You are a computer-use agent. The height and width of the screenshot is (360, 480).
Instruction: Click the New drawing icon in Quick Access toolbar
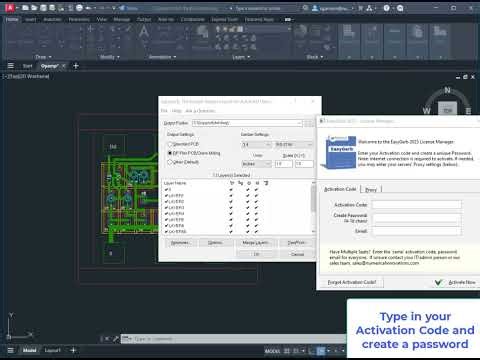point(25,7)
